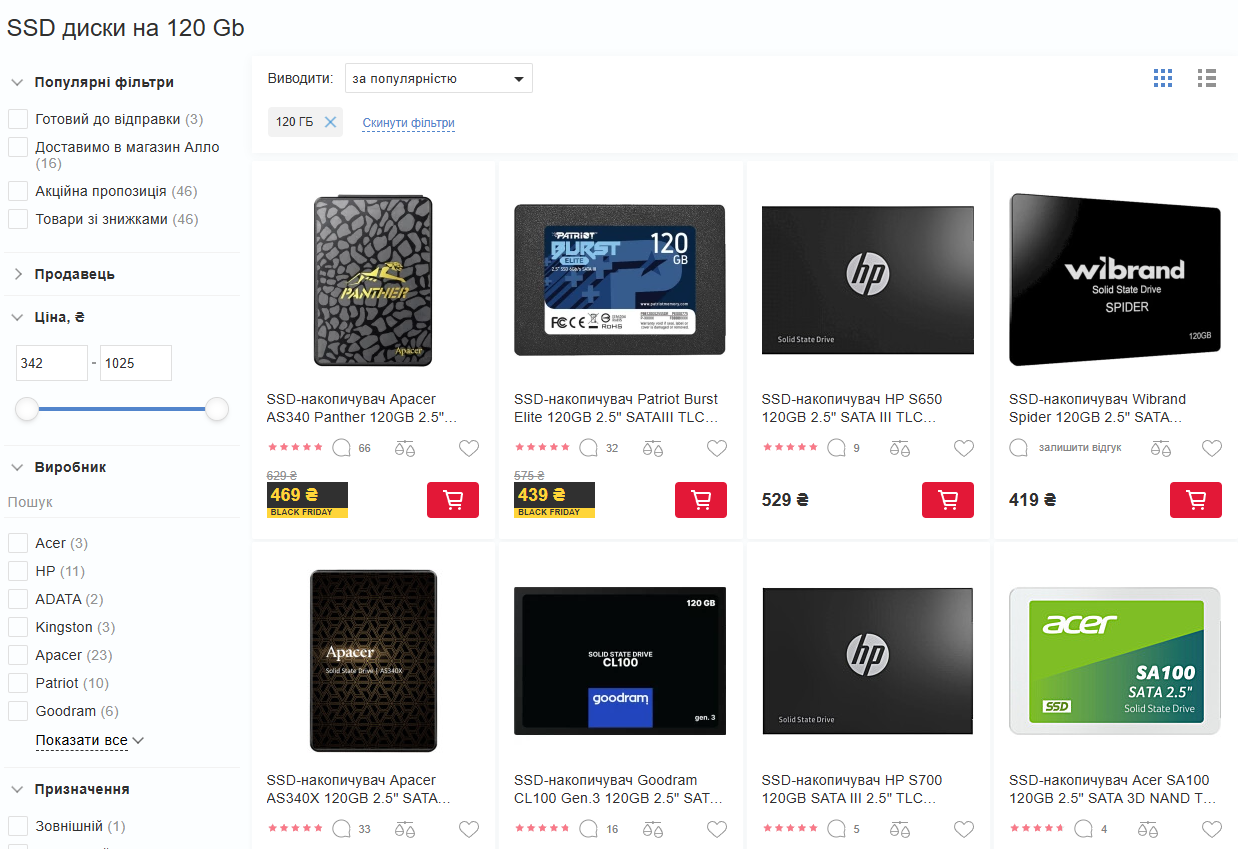This screenshot has height=849, width=1238.
Task: Open reviews bubble for HP S650
Action: (837, 448)
